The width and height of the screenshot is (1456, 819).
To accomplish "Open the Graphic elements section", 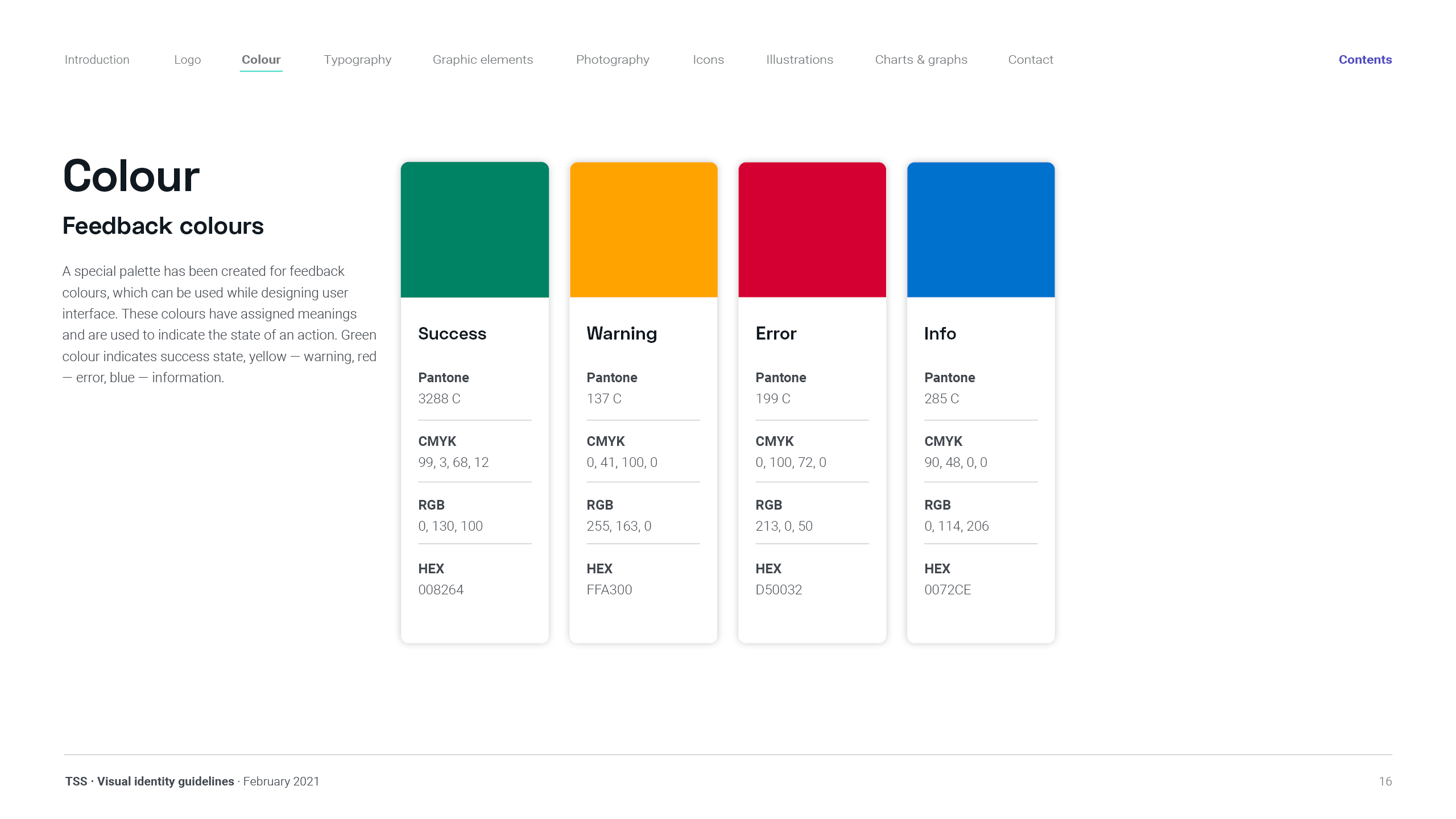I will [482, 60].
